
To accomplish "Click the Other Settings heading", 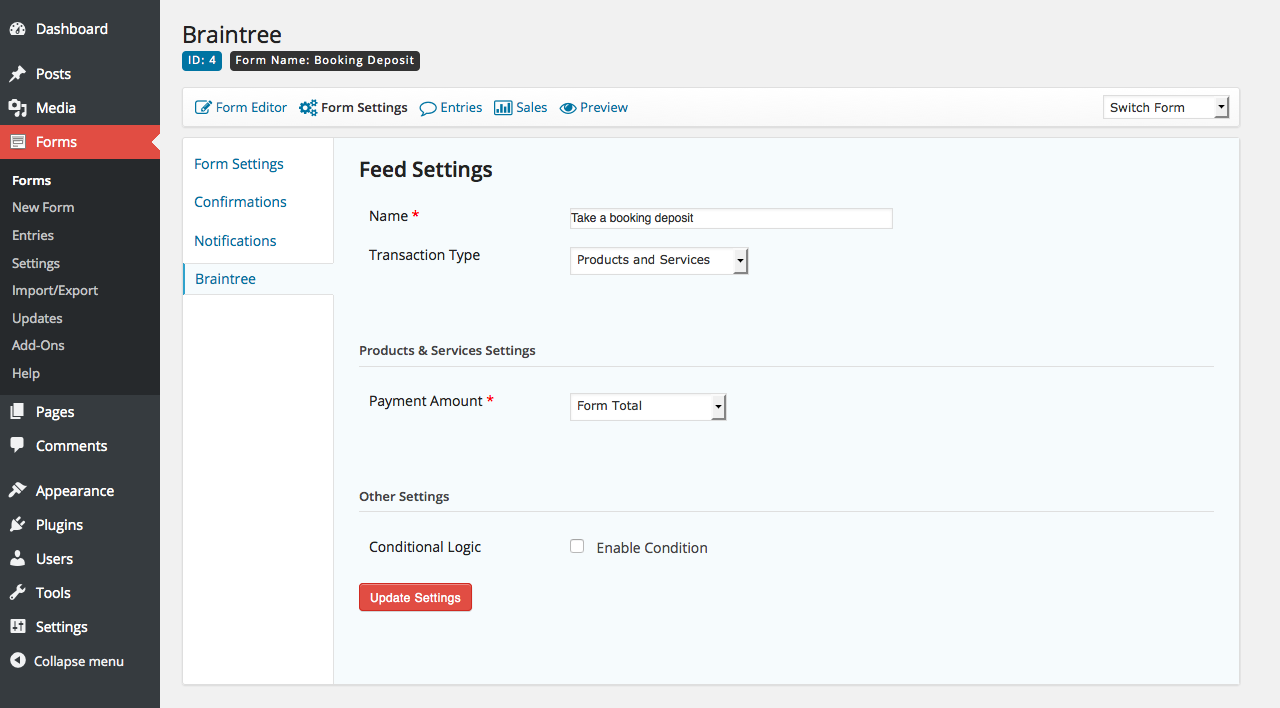I will point(404,497).
